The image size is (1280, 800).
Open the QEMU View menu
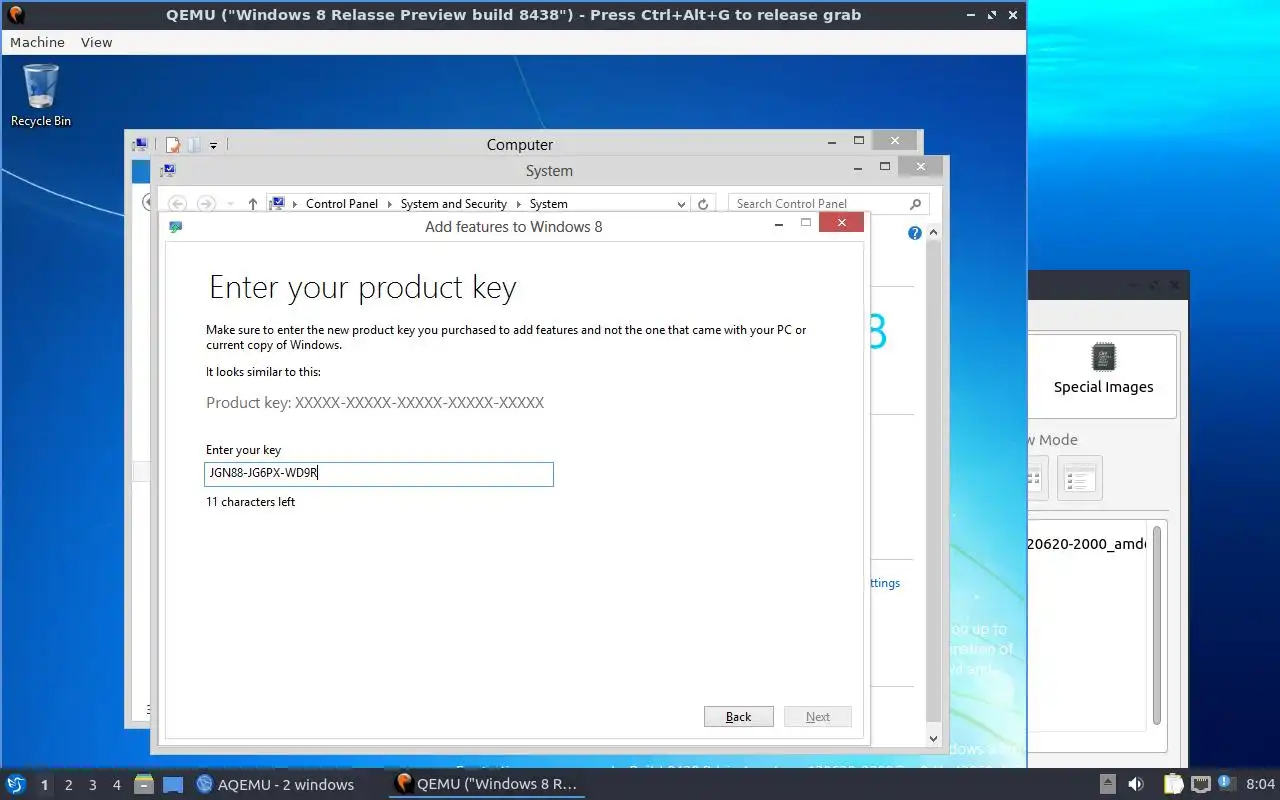pos(97,42)
